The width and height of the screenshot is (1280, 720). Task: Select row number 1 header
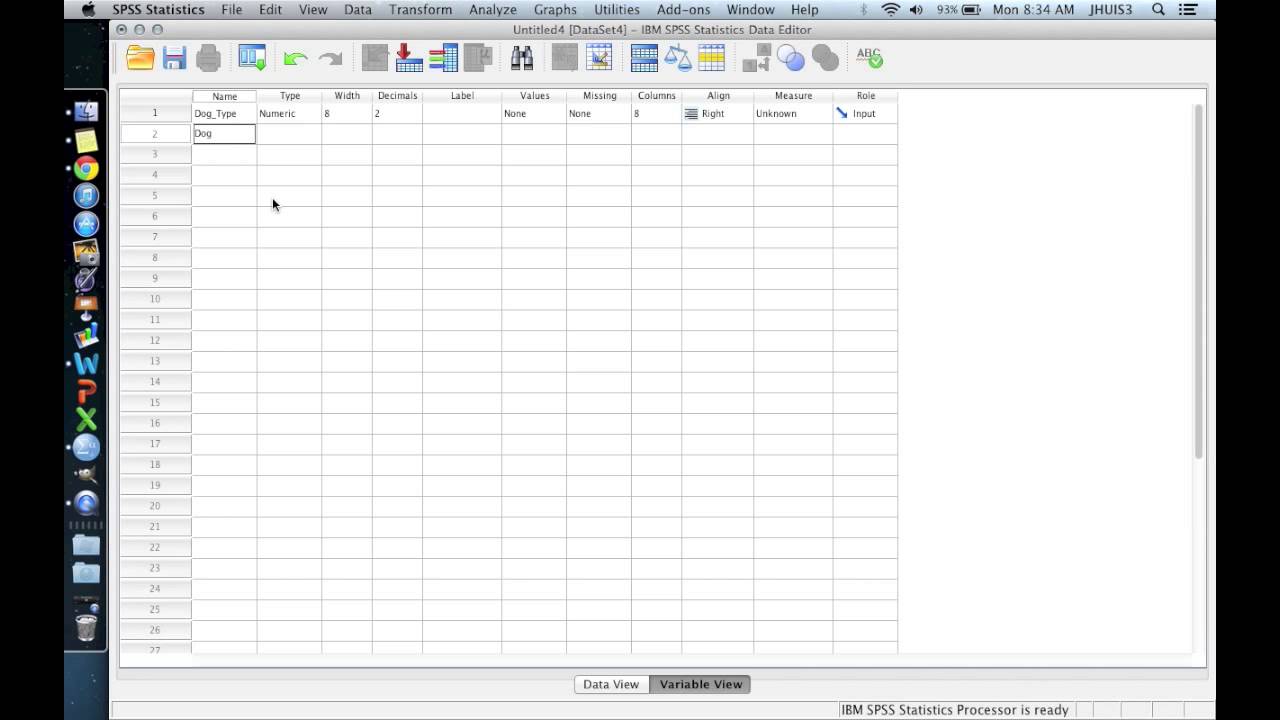(155, 113)
